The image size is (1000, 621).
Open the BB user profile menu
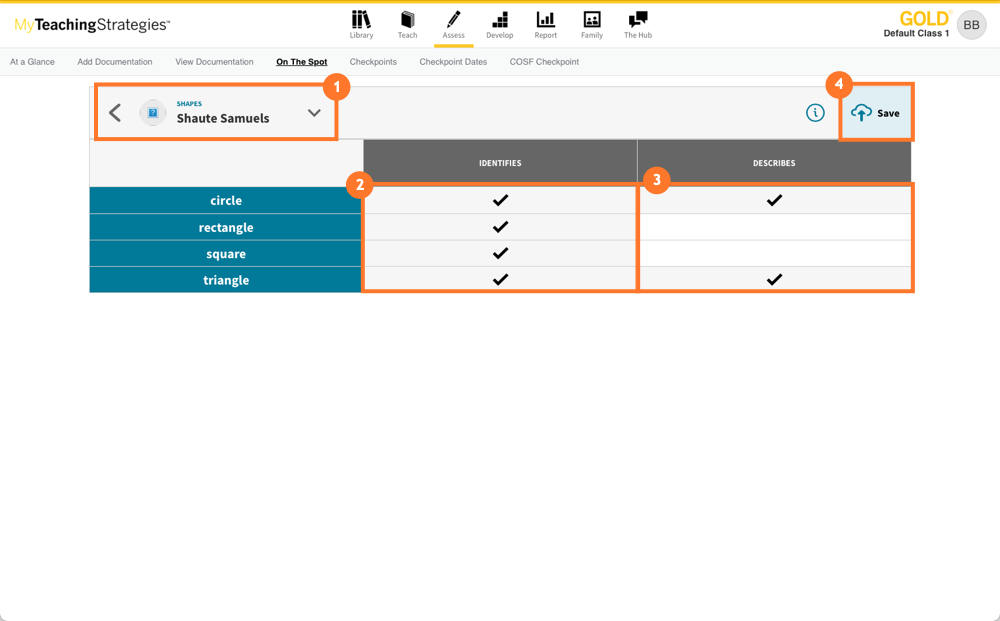[x=971, y=25]
